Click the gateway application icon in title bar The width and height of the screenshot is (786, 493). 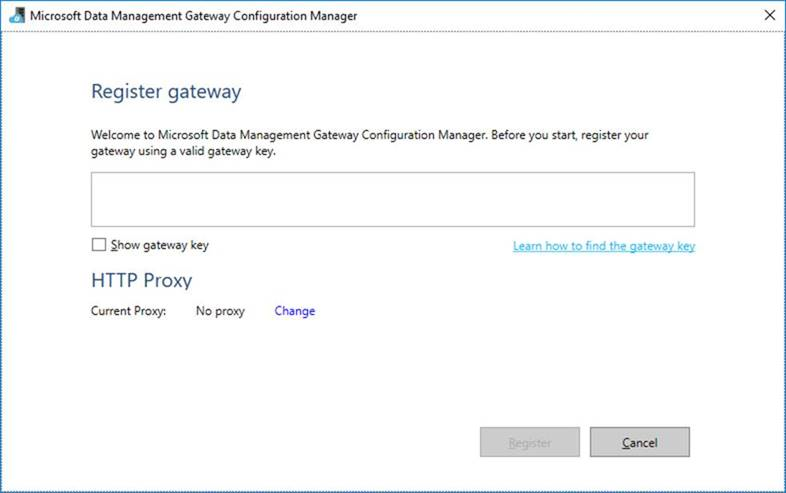[x=17, y=16]
